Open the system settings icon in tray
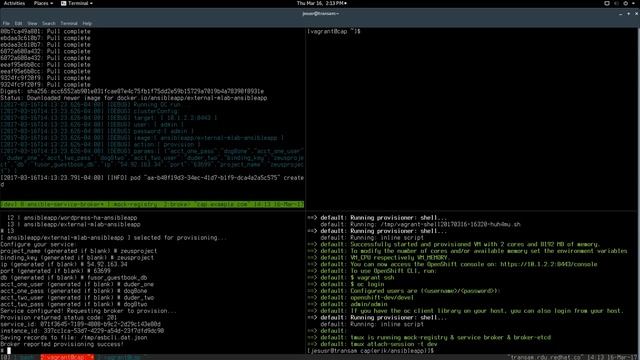640x360 pixels. pyautogui.click(x=626, y=3)
